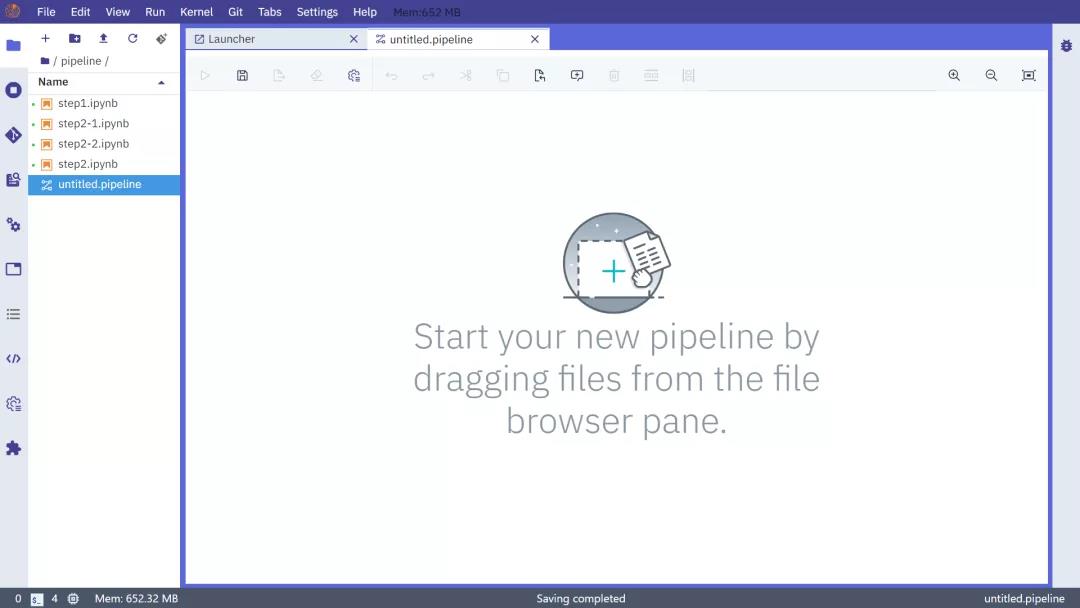Open the Kernel menu

[x=196, y=12]
